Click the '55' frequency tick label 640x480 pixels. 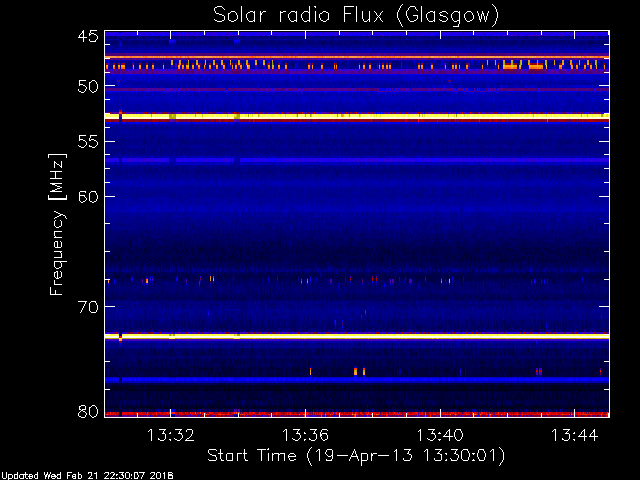[88, 142]
